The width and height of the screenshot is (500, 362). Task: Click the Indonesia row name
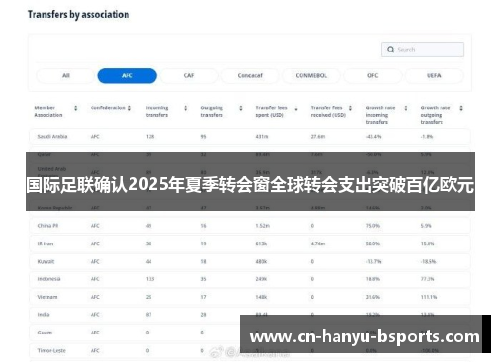click(x=49, y=279)
